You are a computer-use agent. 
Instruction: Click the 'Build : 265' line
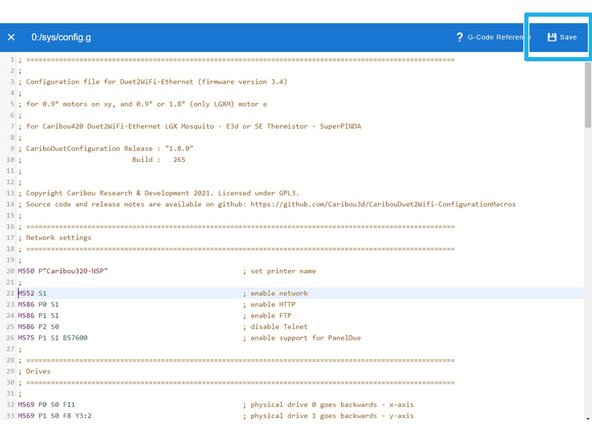[159, 160]
